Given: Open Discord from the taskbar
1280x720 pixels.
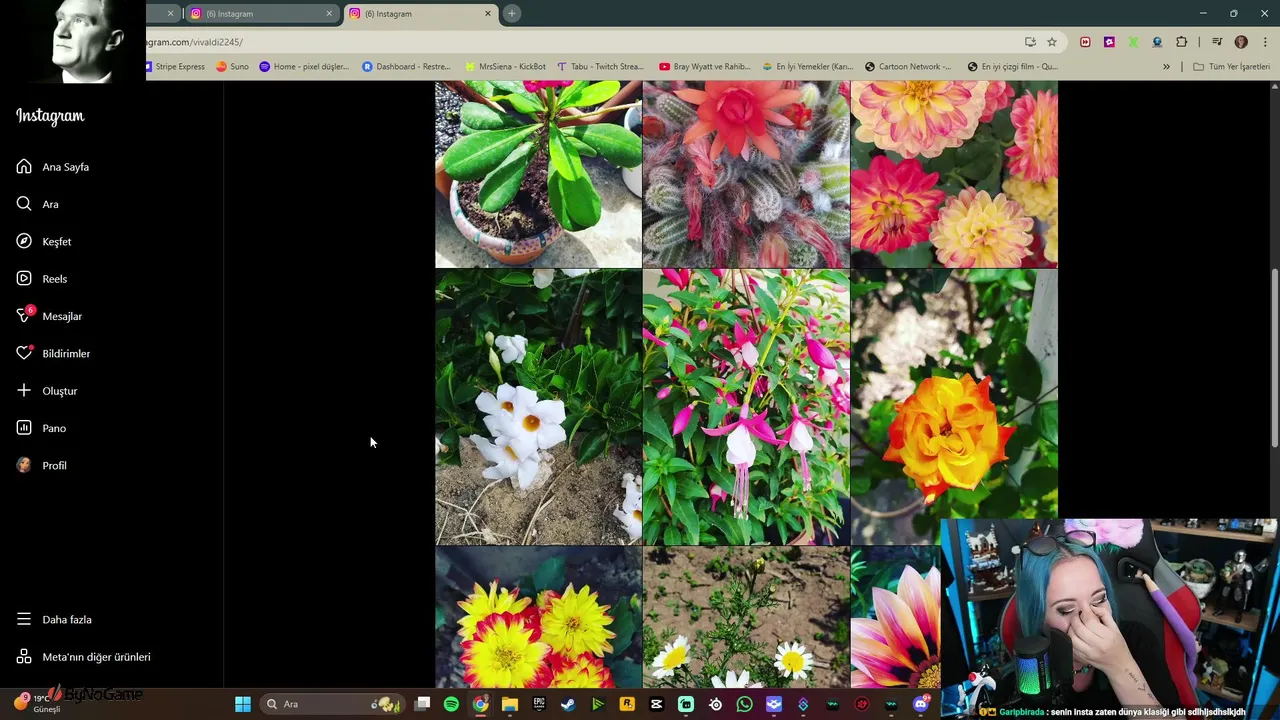Looking at the screenshot, I should (x=921, y=704).
